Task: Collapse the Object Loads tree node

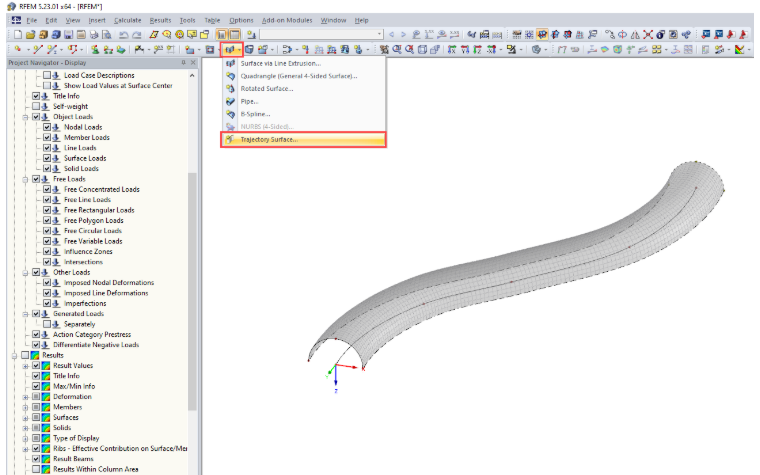Action: (x=25, y=117)
